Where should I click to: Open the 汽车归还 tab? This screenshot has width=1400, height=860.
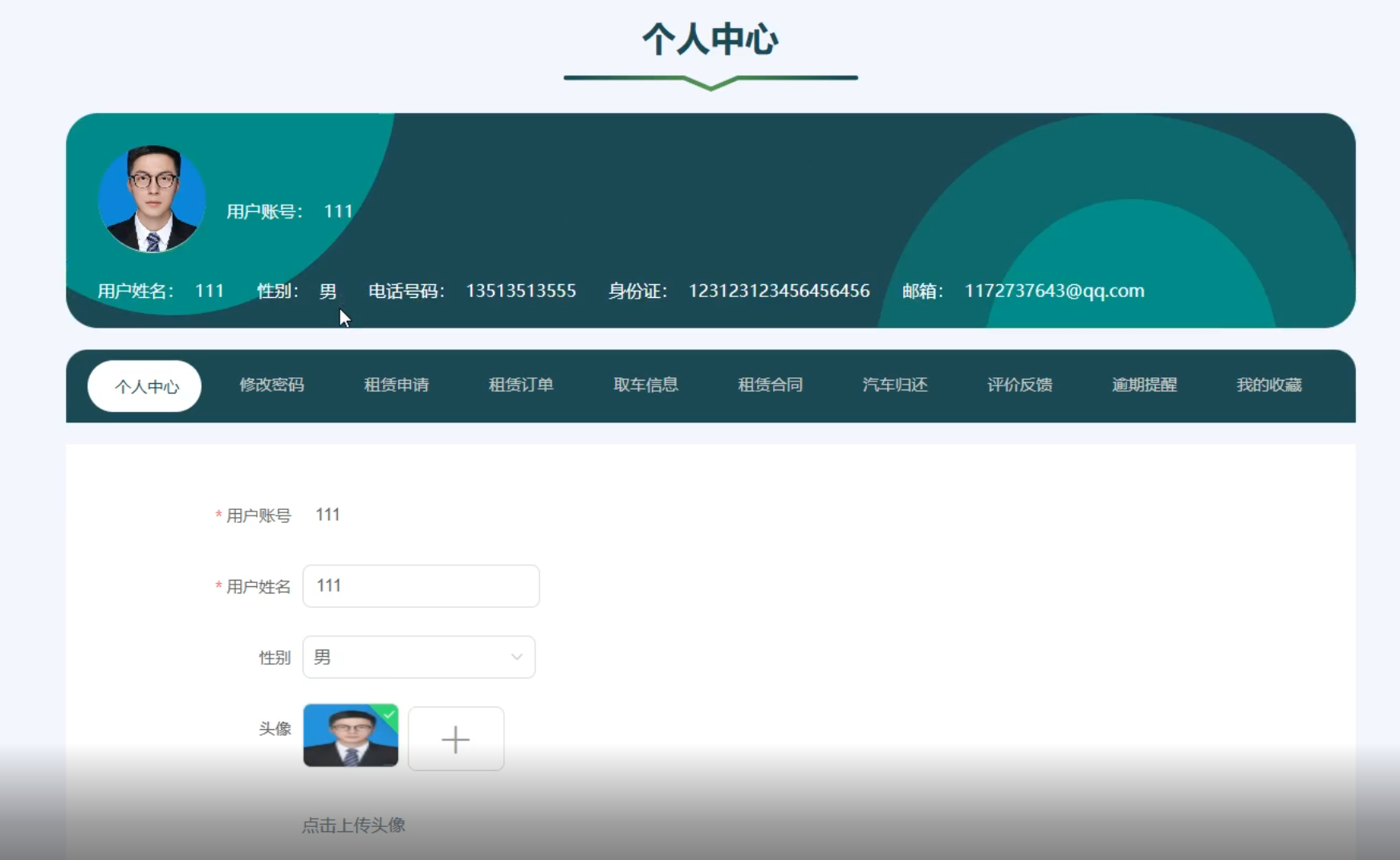(x=895, y=385)
